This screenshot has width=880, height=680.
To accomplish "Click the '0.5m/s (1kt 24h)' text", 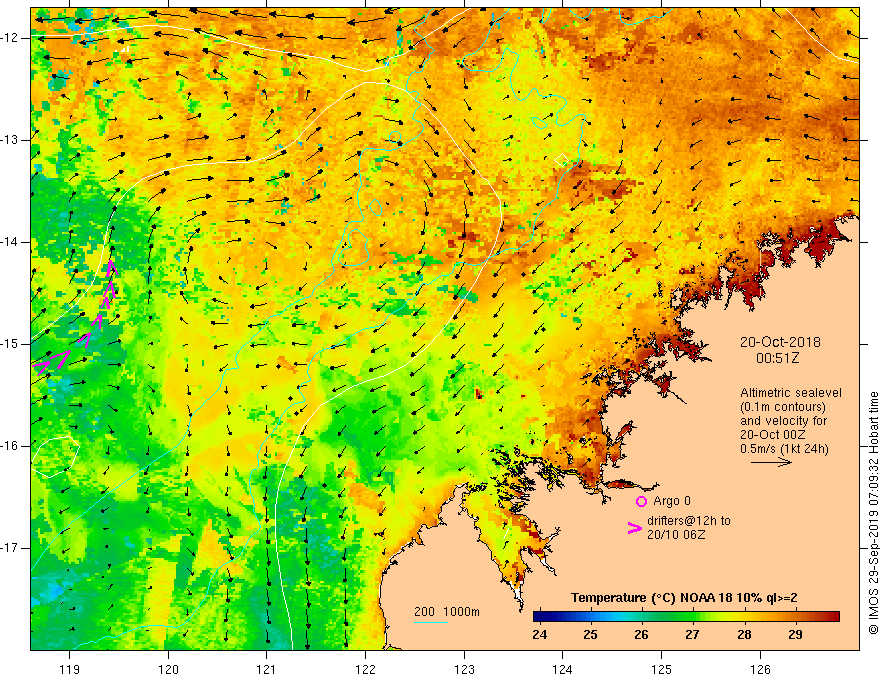I will click(784, 449).
